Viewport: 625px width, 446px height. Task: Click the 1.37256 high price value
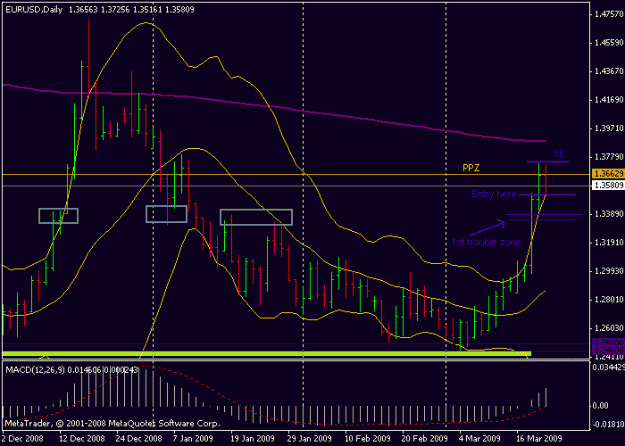[115, 10]
